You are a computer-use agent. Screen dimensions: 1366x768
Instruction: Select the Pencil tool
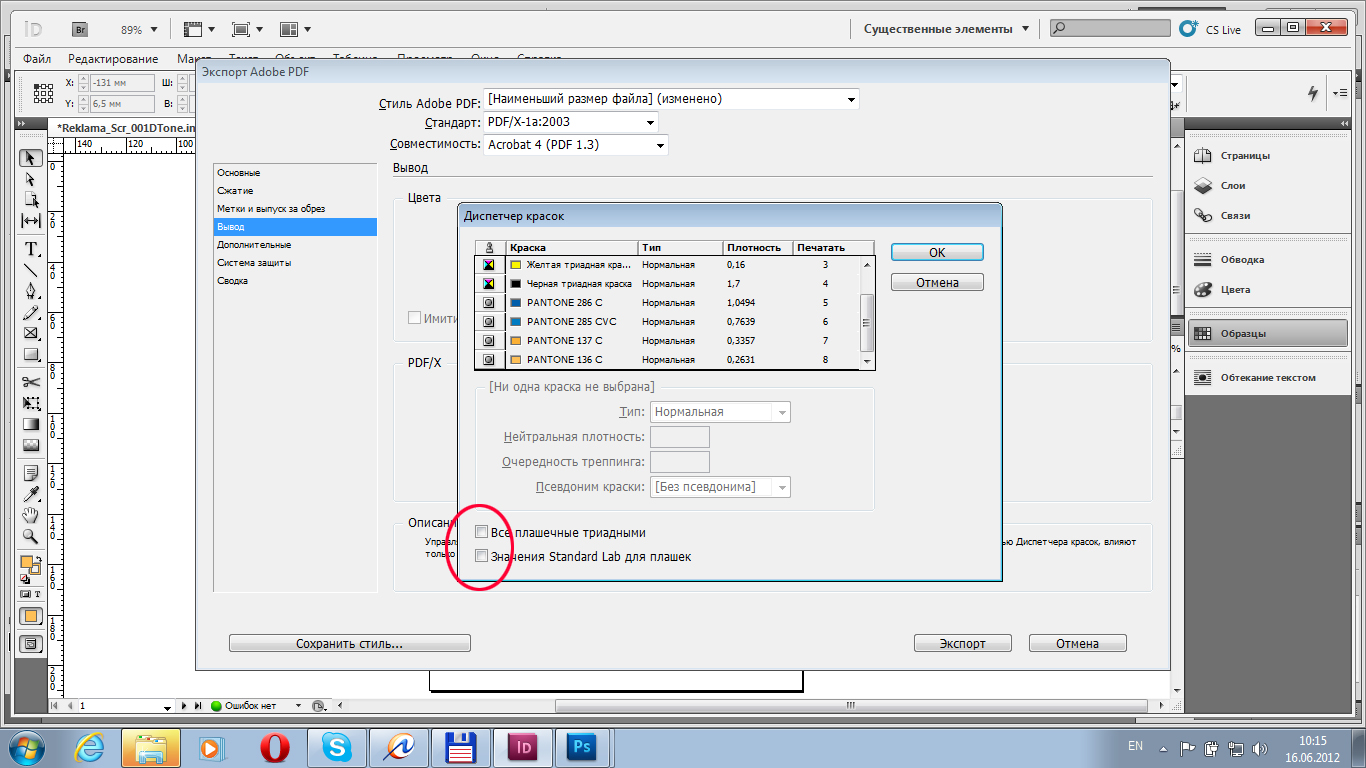[x=31, y=312]
